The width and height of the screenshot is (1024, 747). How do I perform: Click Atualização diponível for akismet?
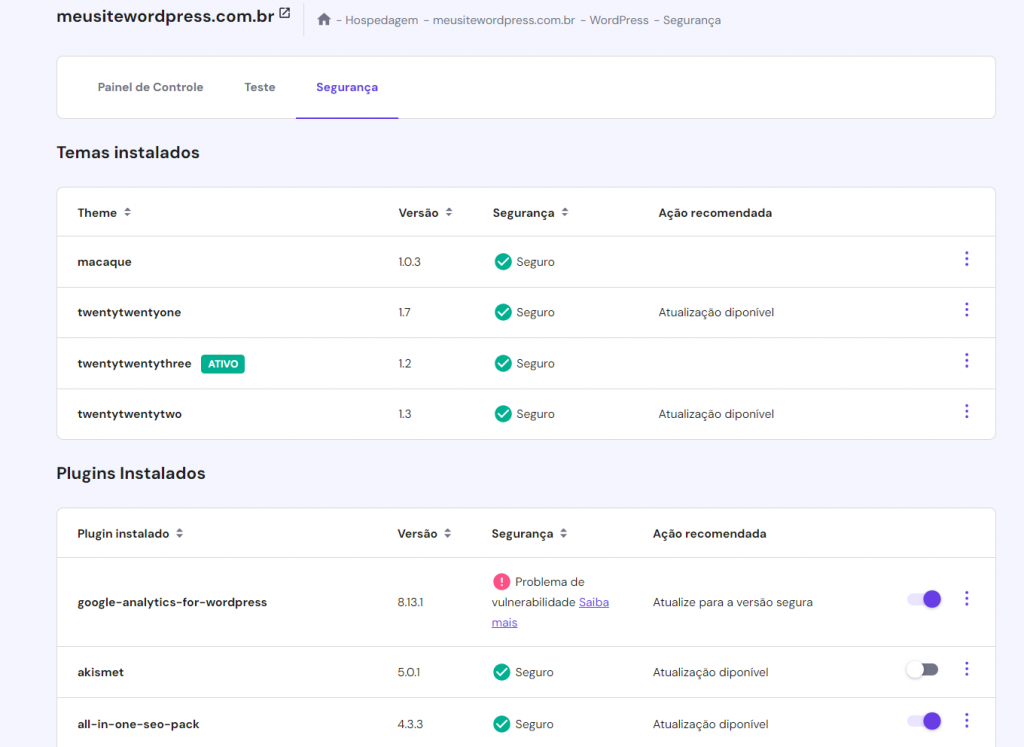tap(711, 672)
